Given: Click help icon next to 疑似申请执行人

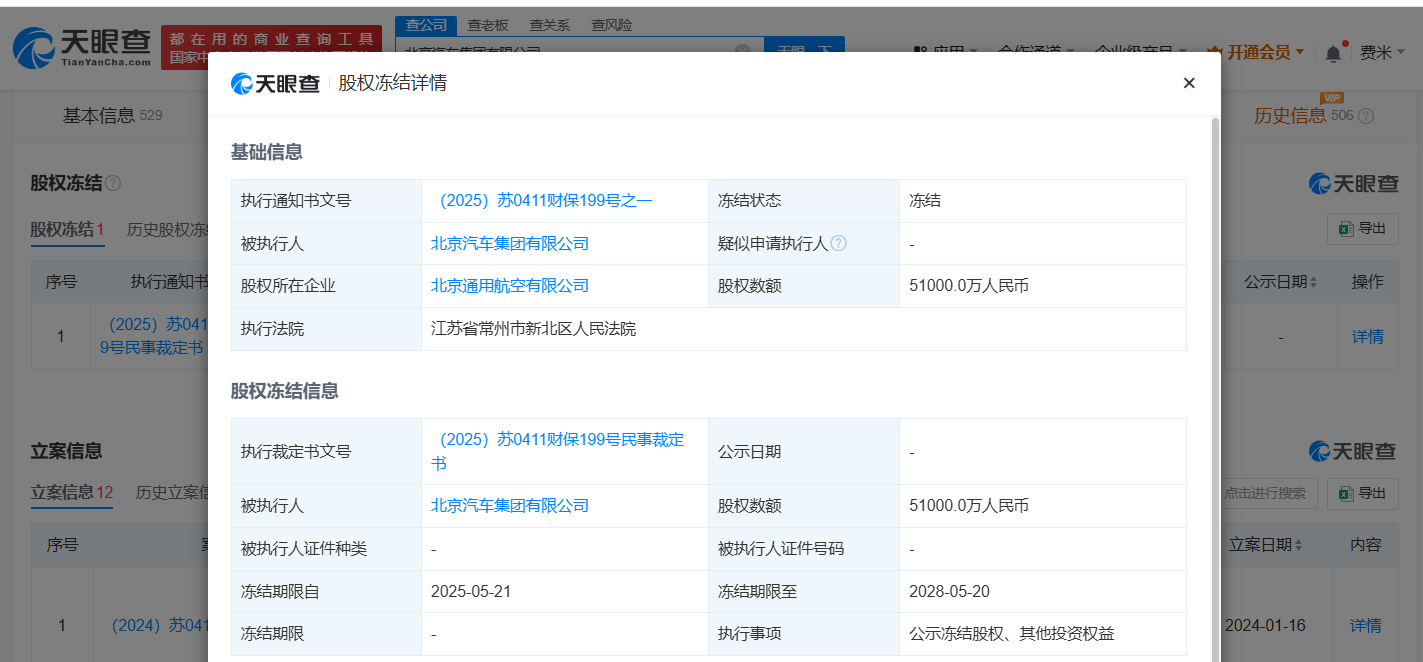Looking at the screenshot, I should click(838, 243).
